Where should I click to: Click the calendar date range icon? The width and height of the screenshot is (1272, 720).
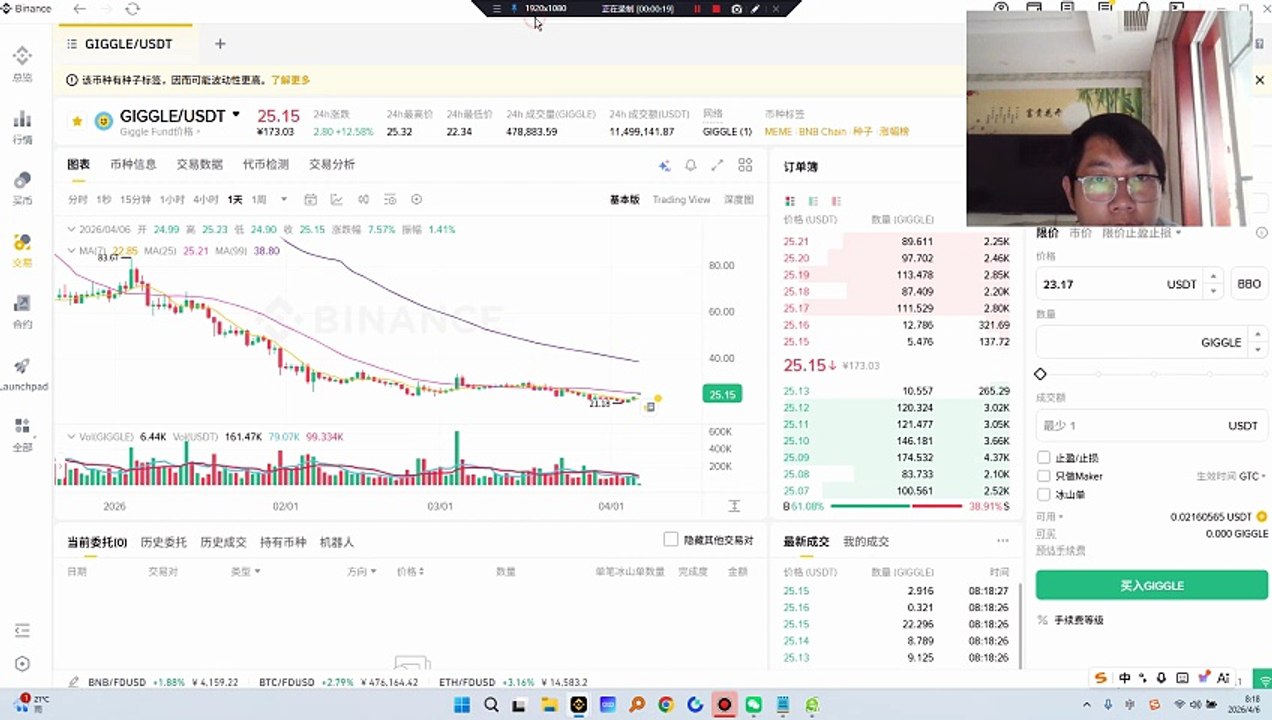coord(311,199)
